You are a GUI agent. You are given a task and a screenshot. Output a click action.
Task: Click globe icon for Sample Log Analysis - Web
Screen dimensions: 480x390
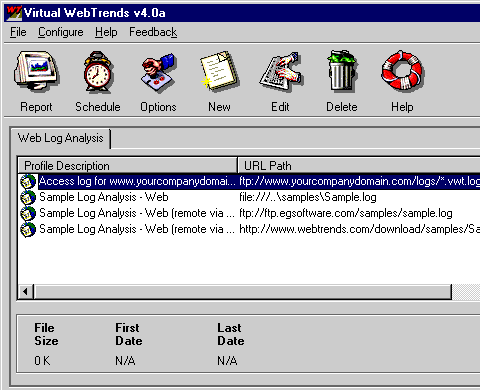point(28,197)
